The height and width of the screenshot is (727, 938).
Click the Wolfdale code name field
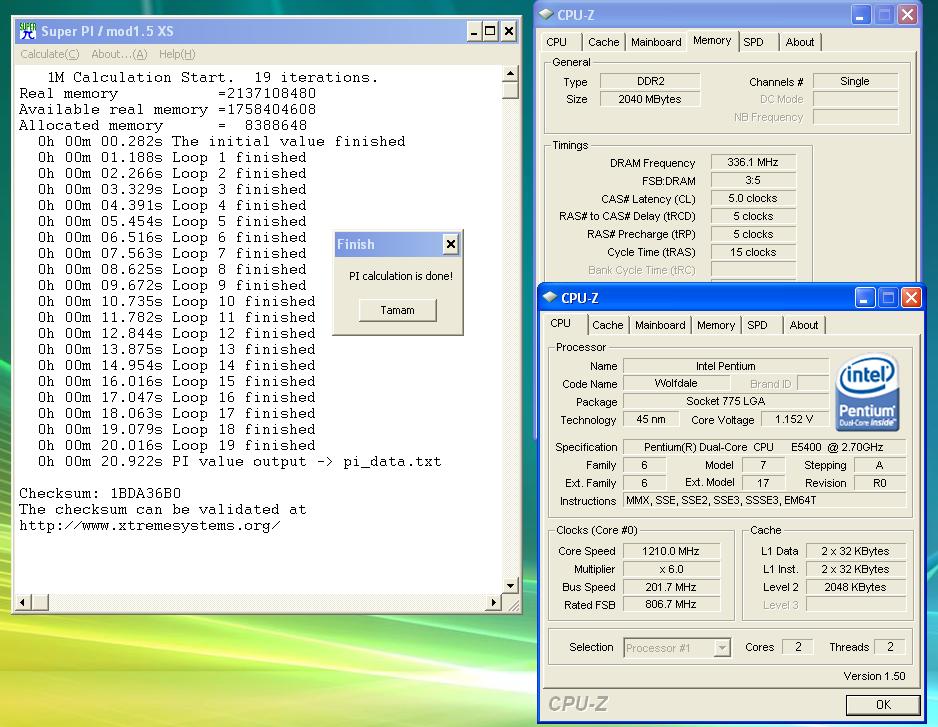click(x=675, y=383)
